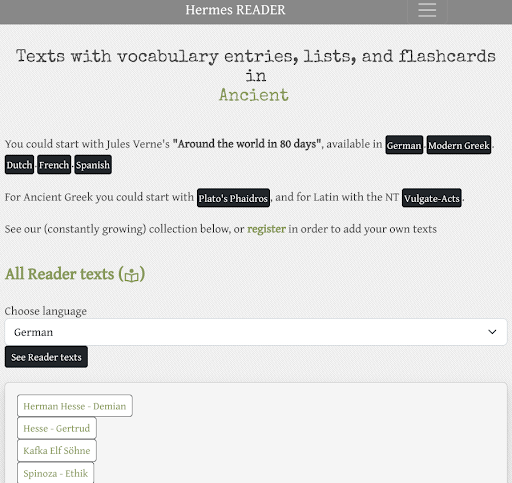The image size is (512, 483).
Task: Open the Spanish version
Action: (x=93, y=165)
